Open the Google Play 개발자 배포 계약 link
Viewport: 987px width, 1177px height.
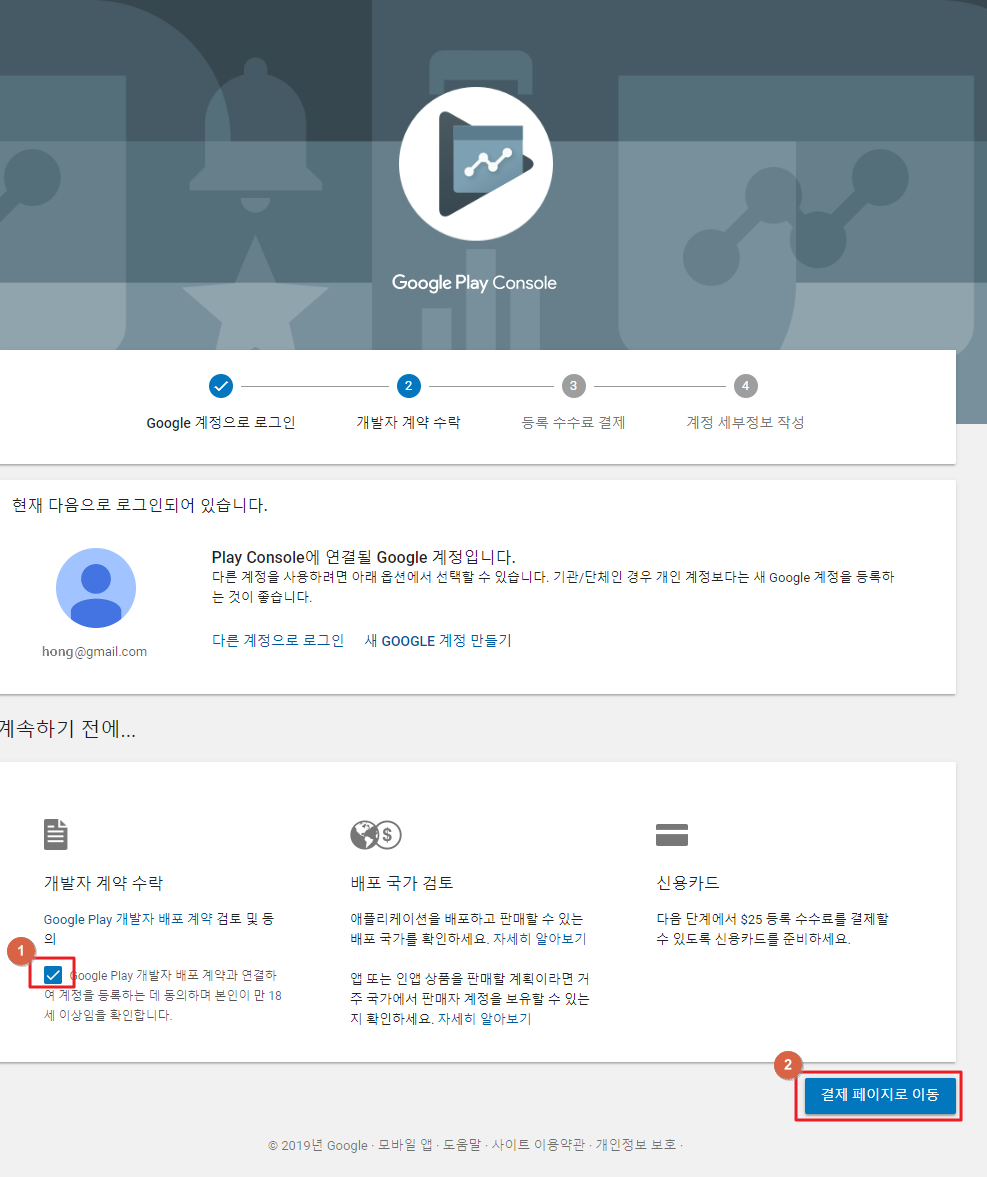point(128,919)
